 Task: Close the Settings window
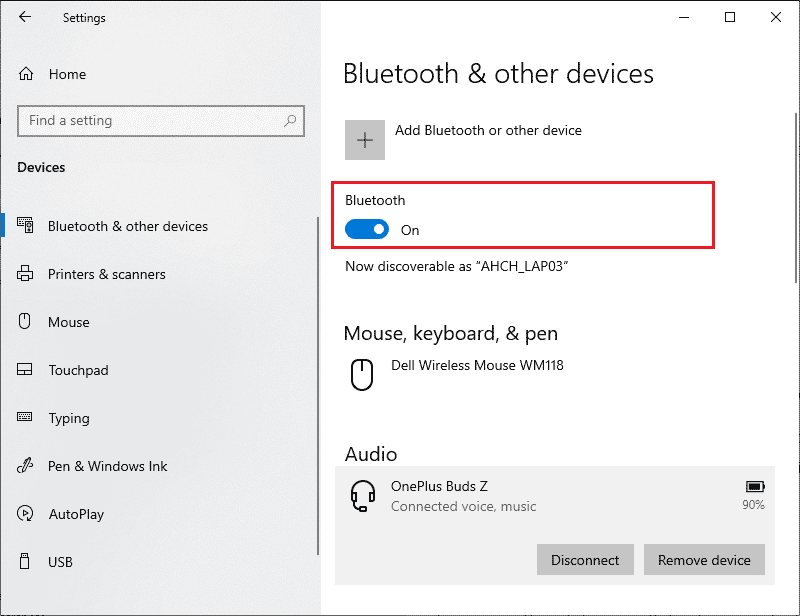tap(776, 17)
